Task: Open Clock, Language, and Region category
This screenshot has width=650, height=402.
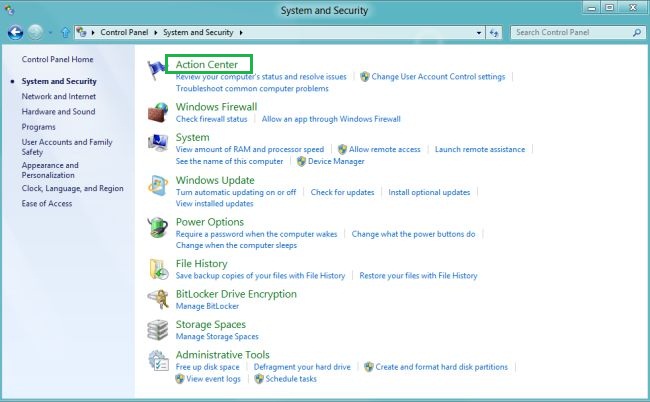Action: point(73,188)
